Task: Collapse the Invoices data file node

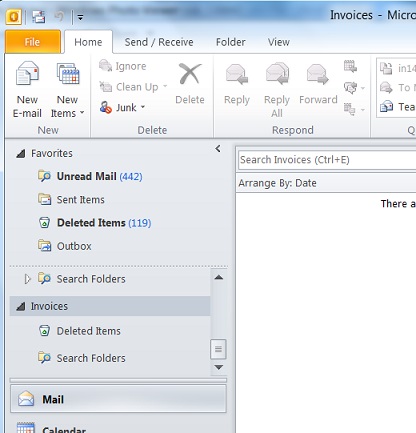Action: [x=21, y=306]
